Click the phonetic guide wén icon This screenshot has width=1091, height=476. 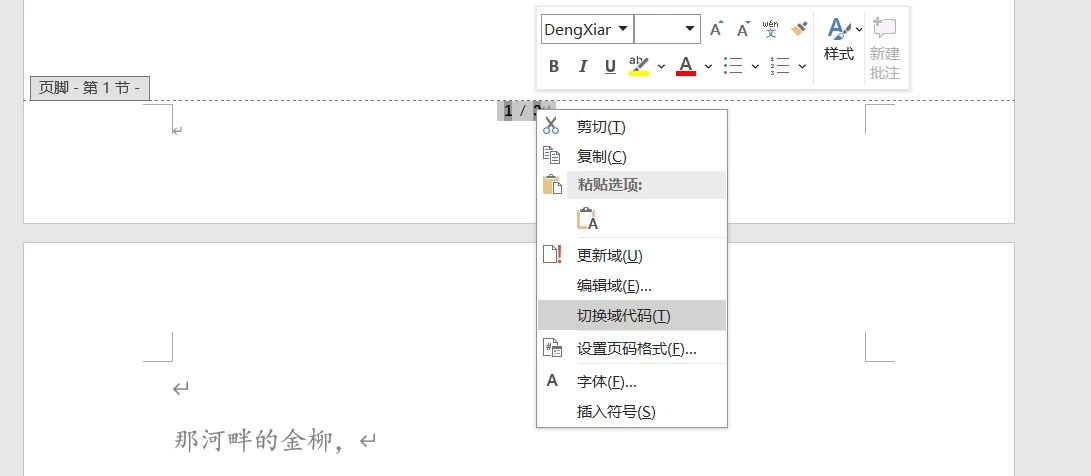pyautogui.click(x=770, y=29)
